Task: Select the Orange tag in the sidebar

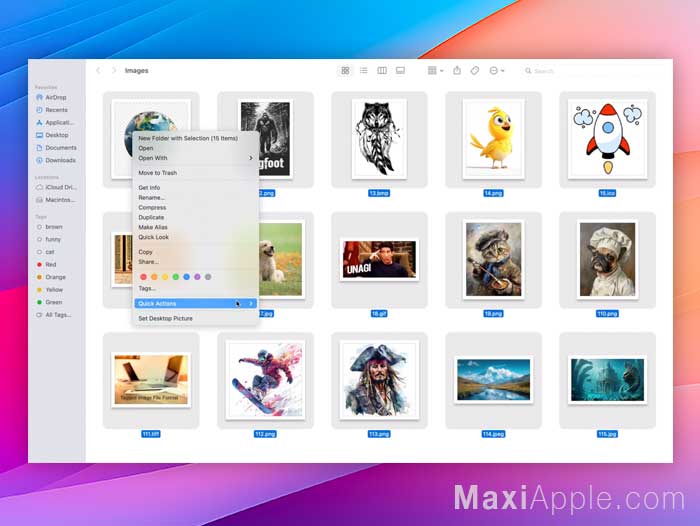Action: [51, 277]
